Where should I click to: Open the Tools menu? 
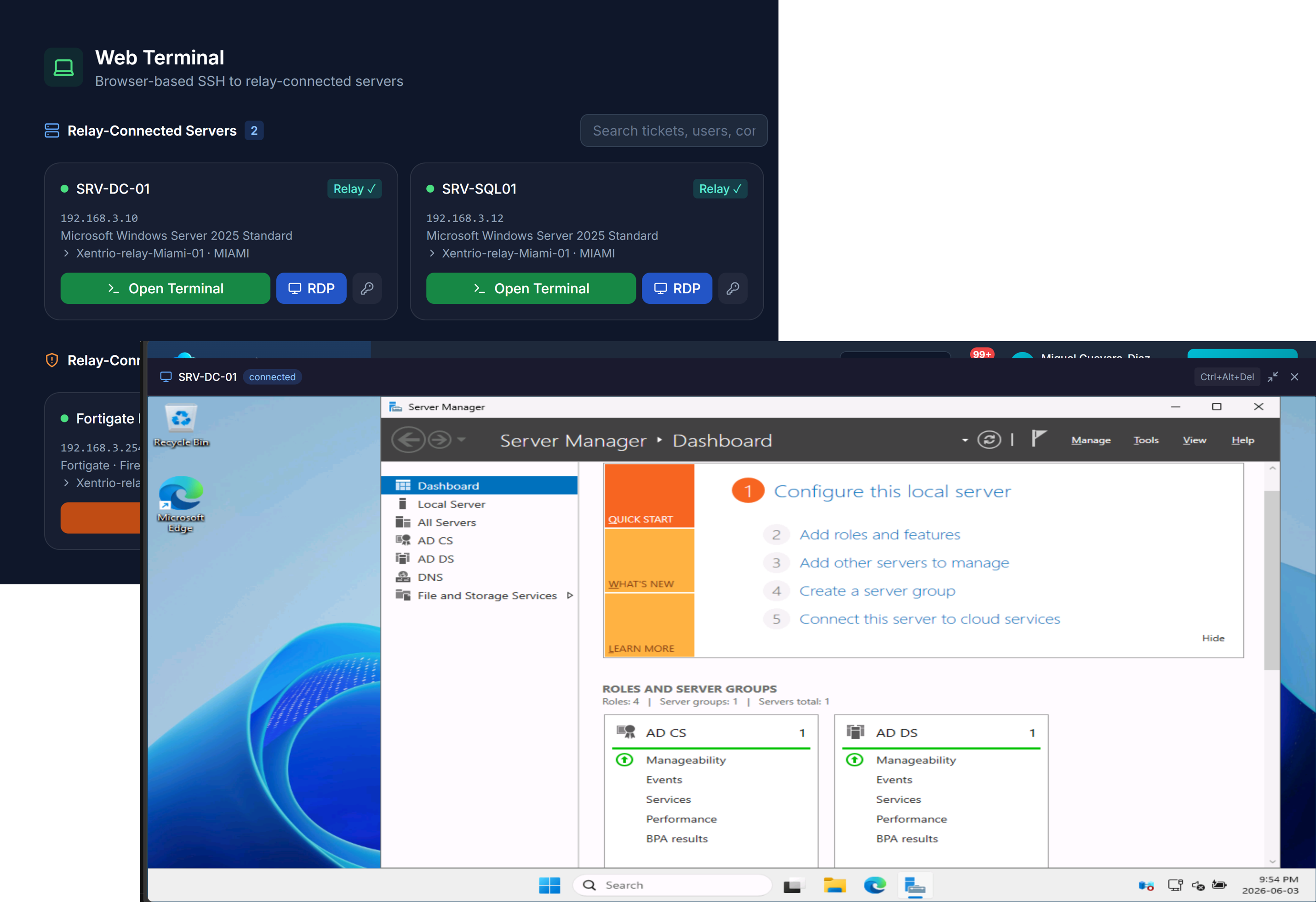tap(1146, 440)
